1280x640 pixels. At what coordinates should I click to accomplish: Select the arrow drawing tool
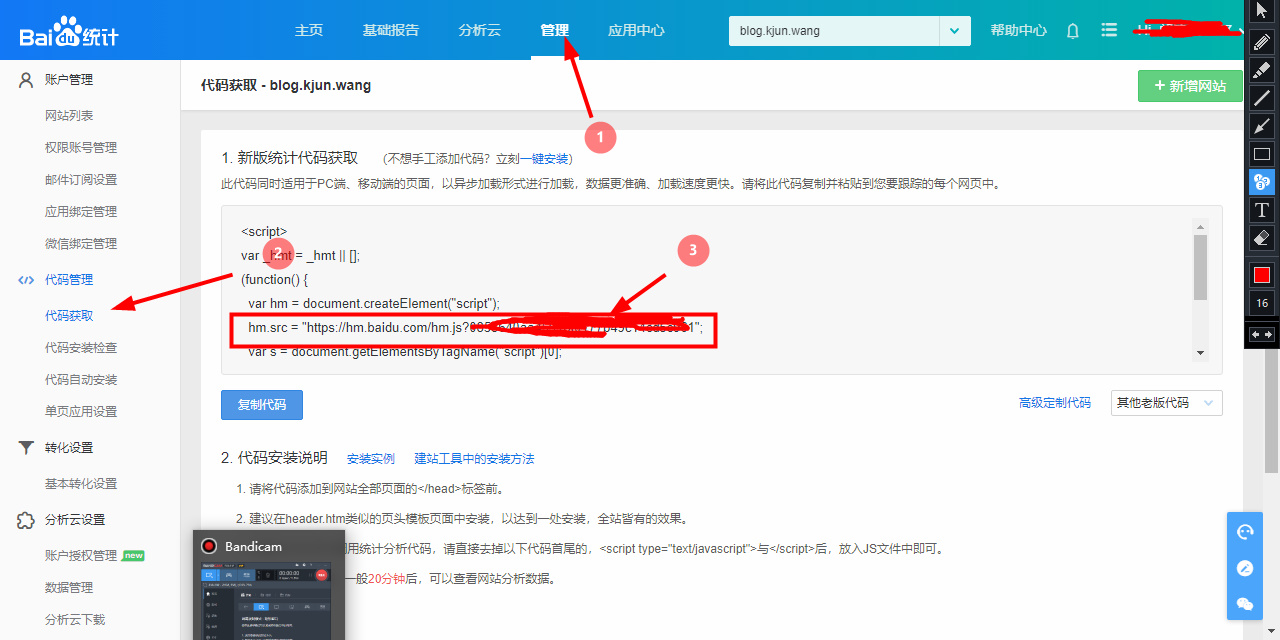[1262, 126]
